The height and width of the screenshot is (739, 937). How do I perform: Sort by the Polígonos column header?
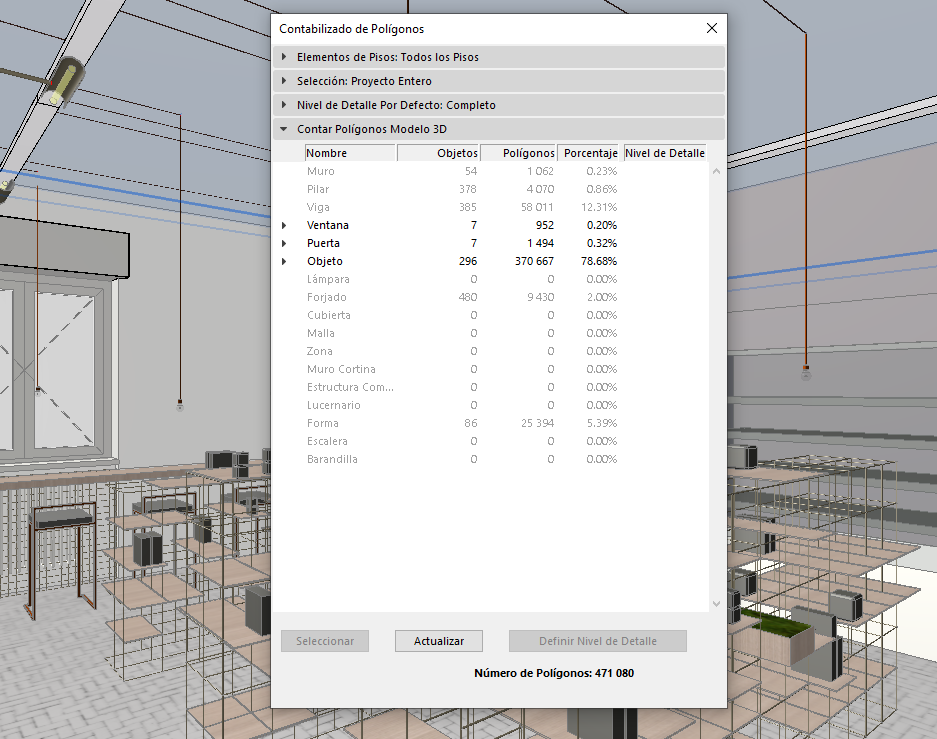tap(519, 153)
